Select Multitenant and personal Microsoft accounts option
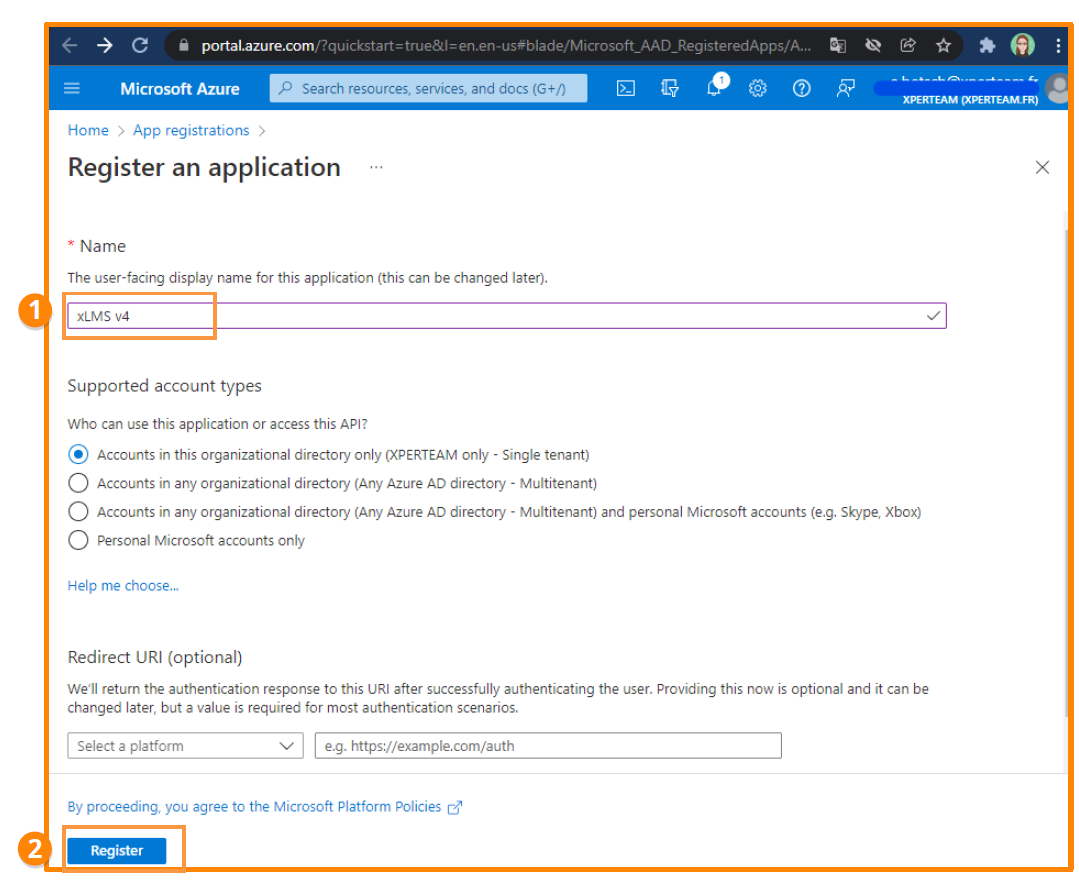The image size is (1079, 882). tap(78, 511)
